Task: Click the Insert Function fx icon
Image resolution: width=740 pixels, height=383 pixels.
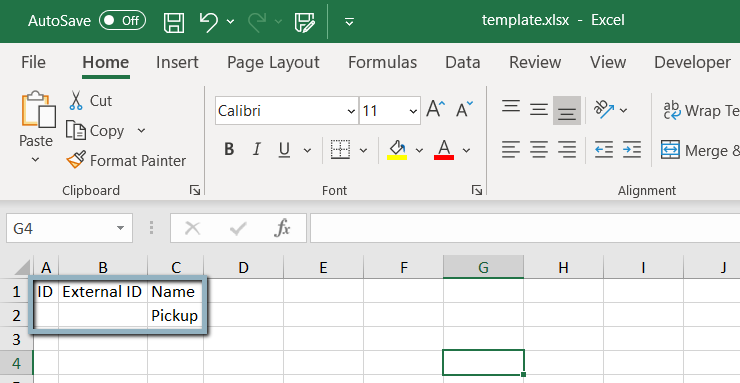Action: coord(282,228)
